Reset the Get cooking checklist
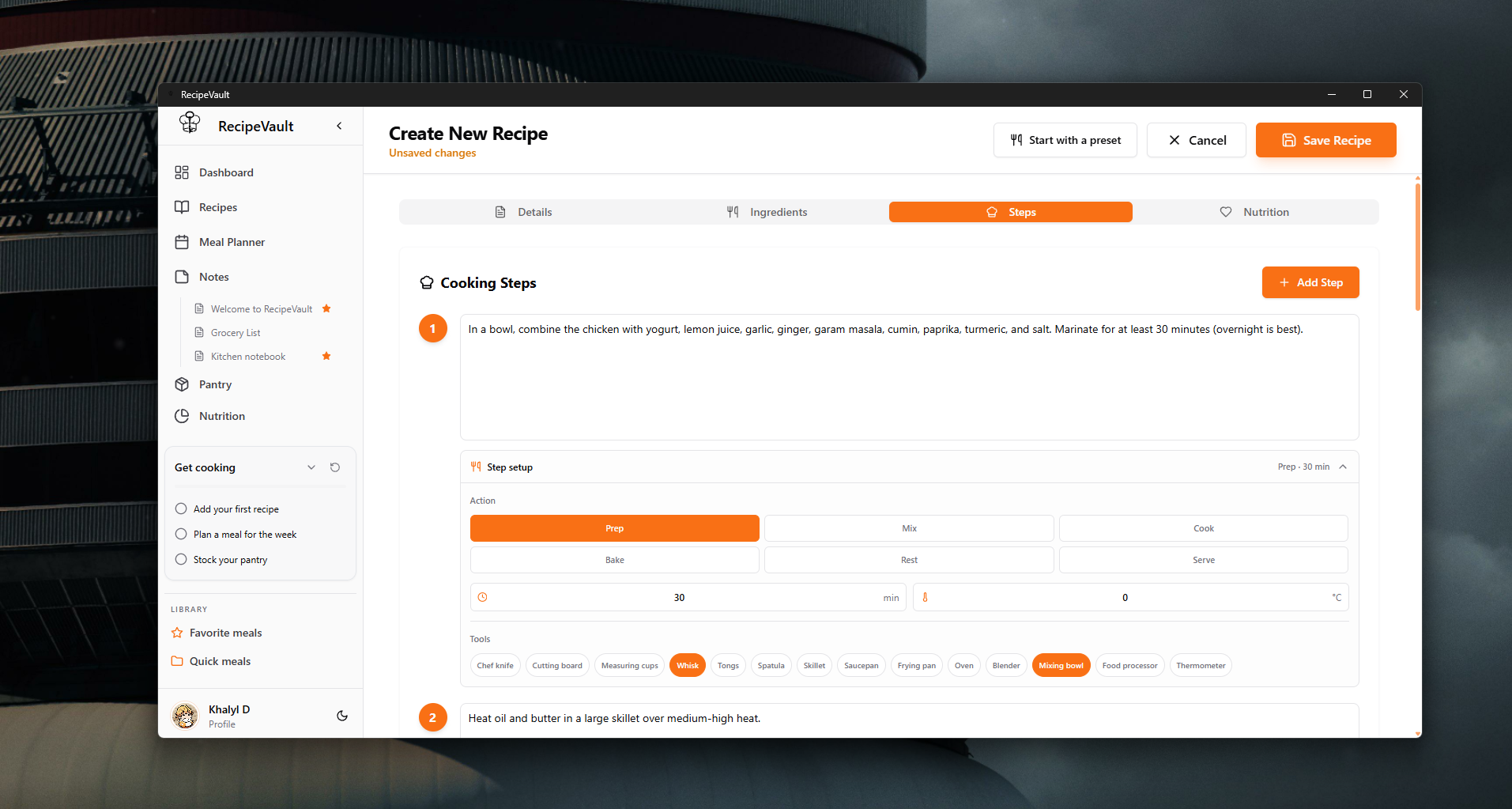 click(x=335, y=467)
